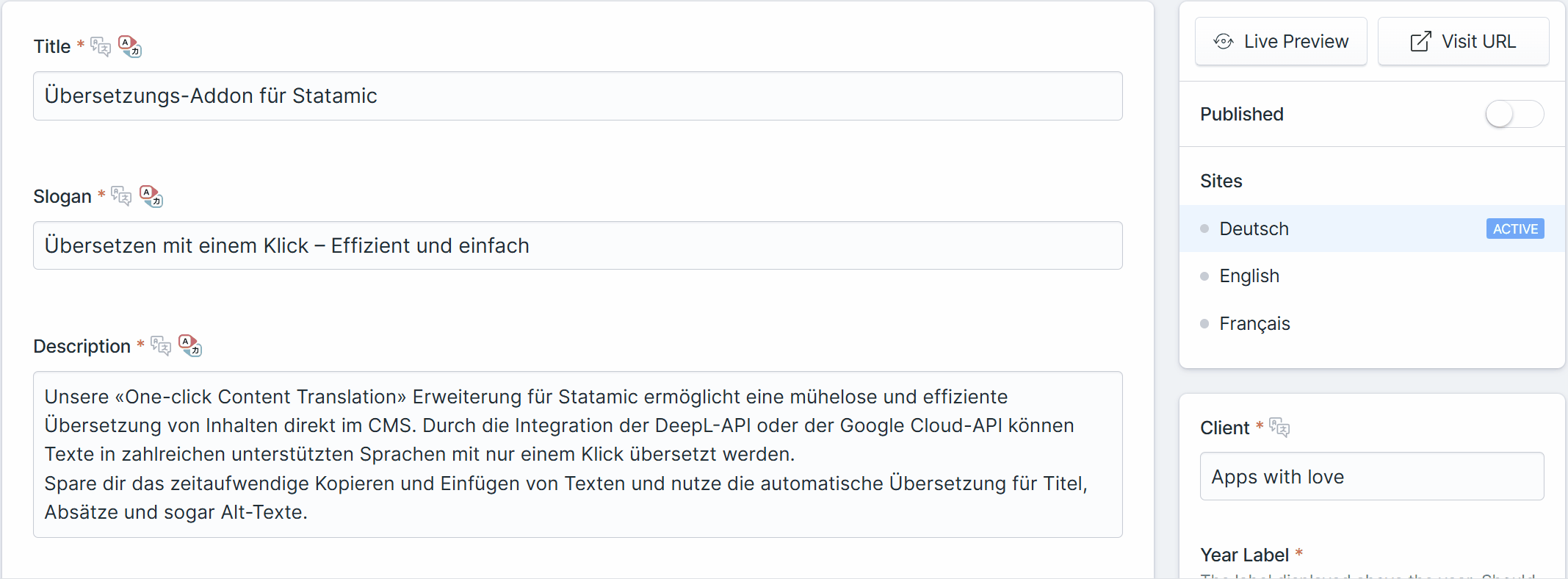Click the Visit URL button
This screenshot has width=1568, height=579.
click(1463, 42)
